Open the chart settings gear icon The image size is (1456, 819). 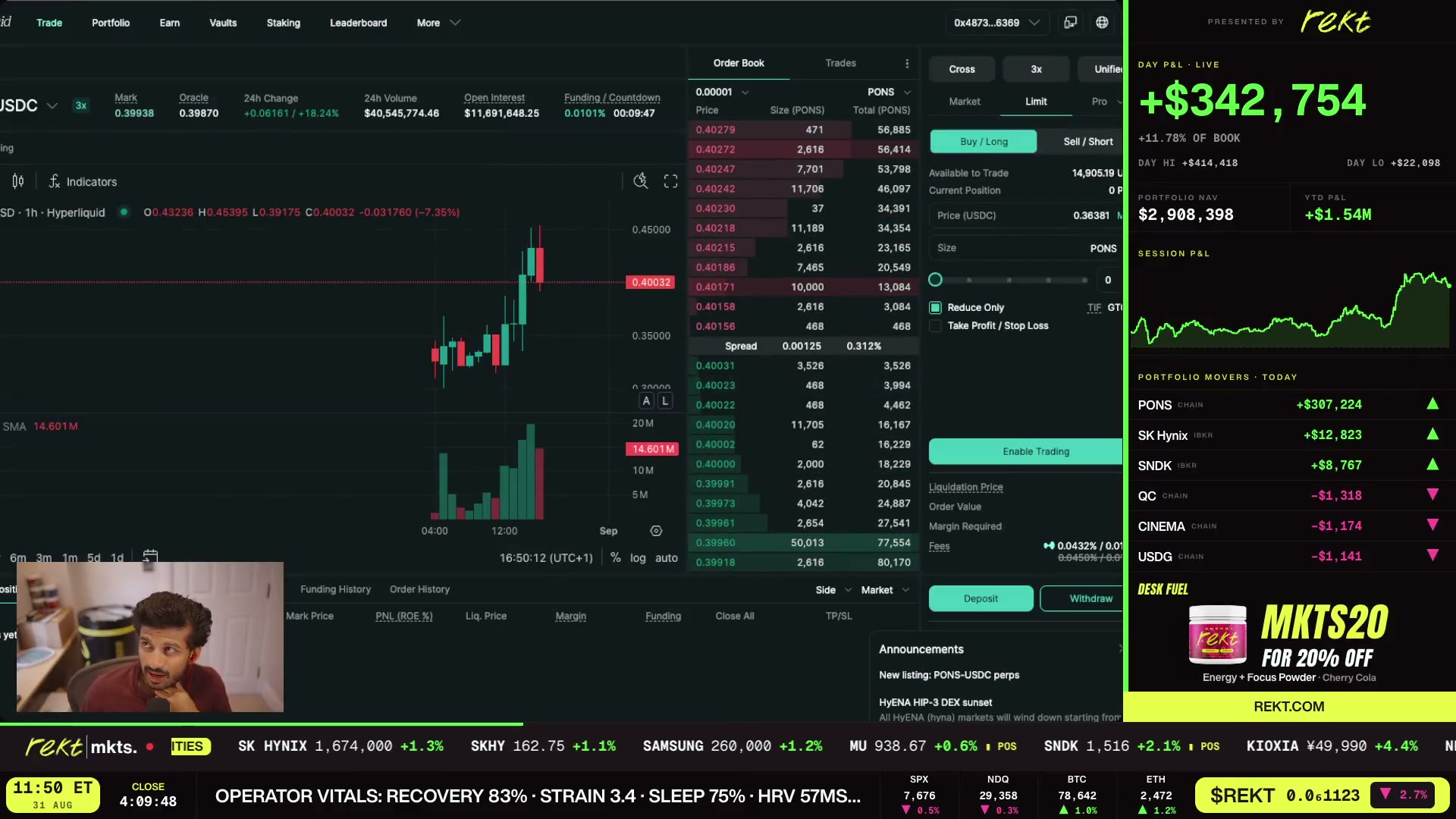point(656,531)
